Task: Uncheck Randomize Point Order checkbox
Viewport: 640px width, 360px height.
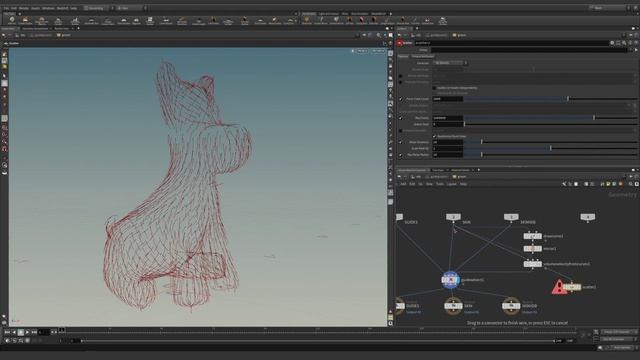Action: [x=434, y=136]
